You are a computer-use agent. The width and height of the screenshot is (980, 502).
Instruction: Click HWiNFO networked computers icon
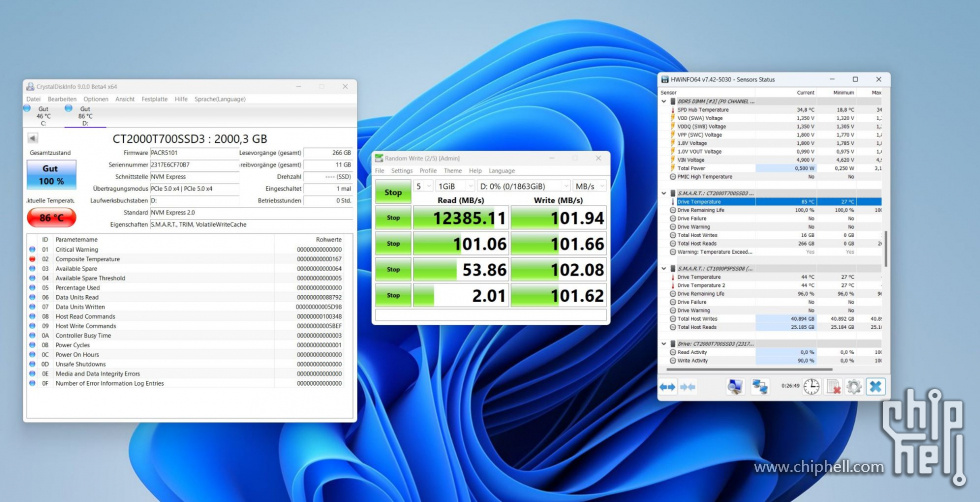[760, 386]
